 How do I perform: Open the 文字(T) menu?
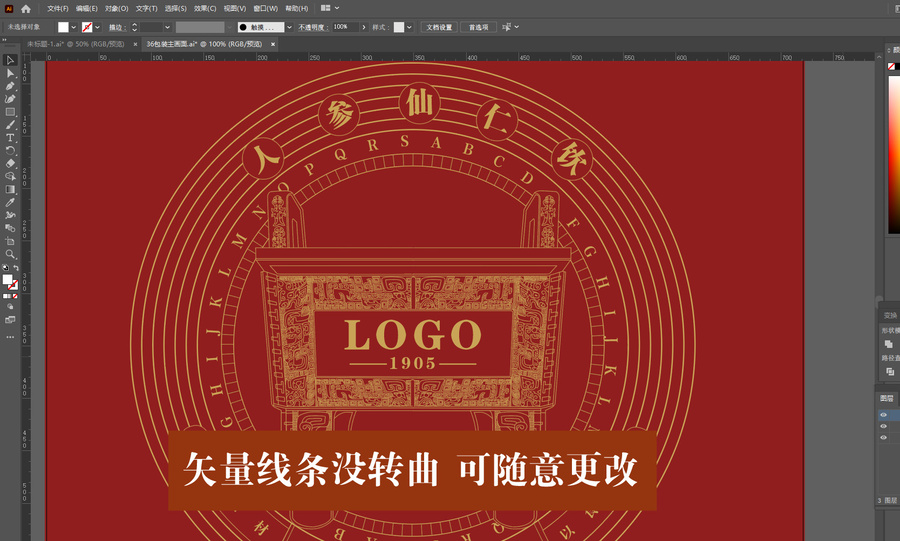pyautogui.click(x=146, y=9)
